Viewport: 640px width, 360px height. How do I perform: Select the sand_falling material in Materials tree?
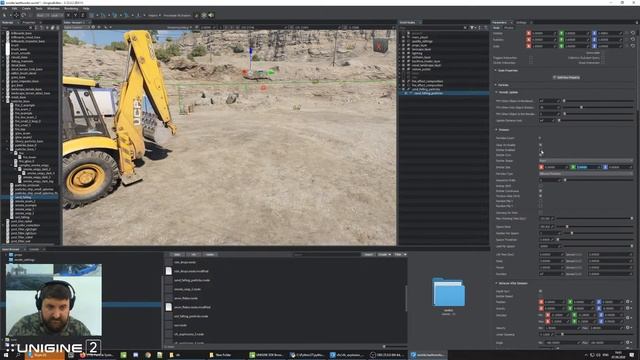(x=22, y=197)
